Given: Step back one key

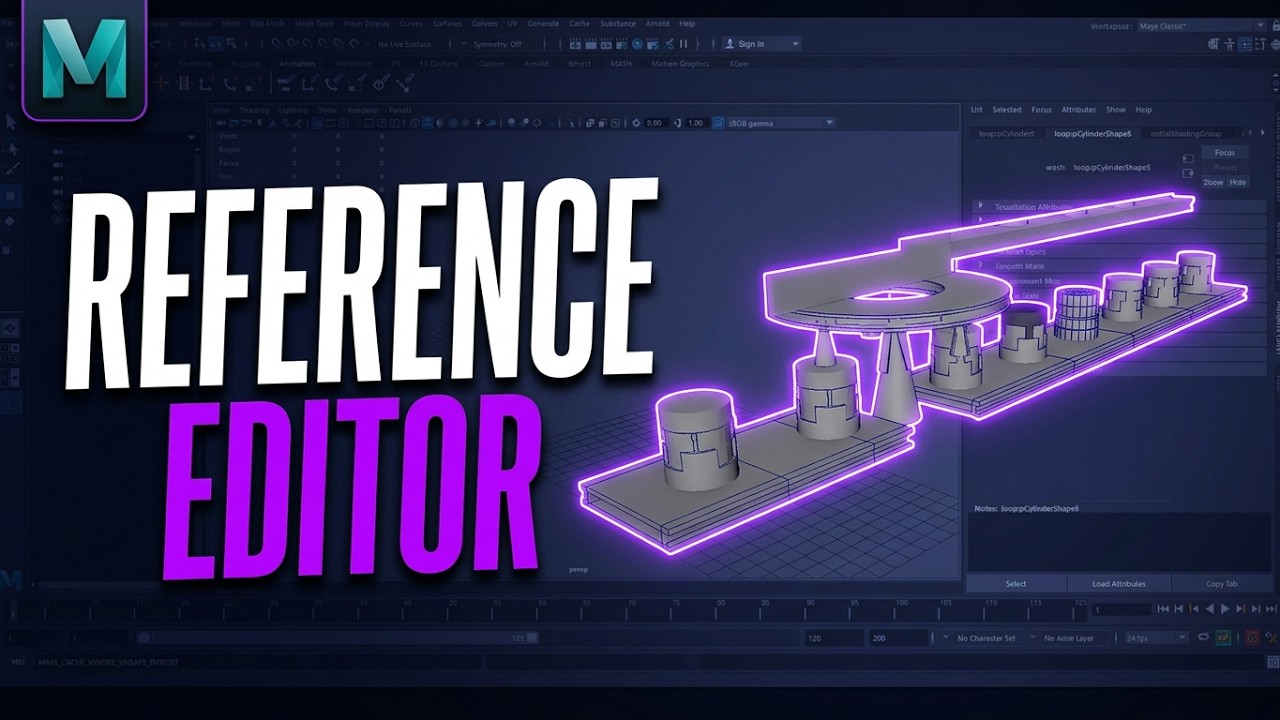Looking at the screenshot, I should 1194,608.
